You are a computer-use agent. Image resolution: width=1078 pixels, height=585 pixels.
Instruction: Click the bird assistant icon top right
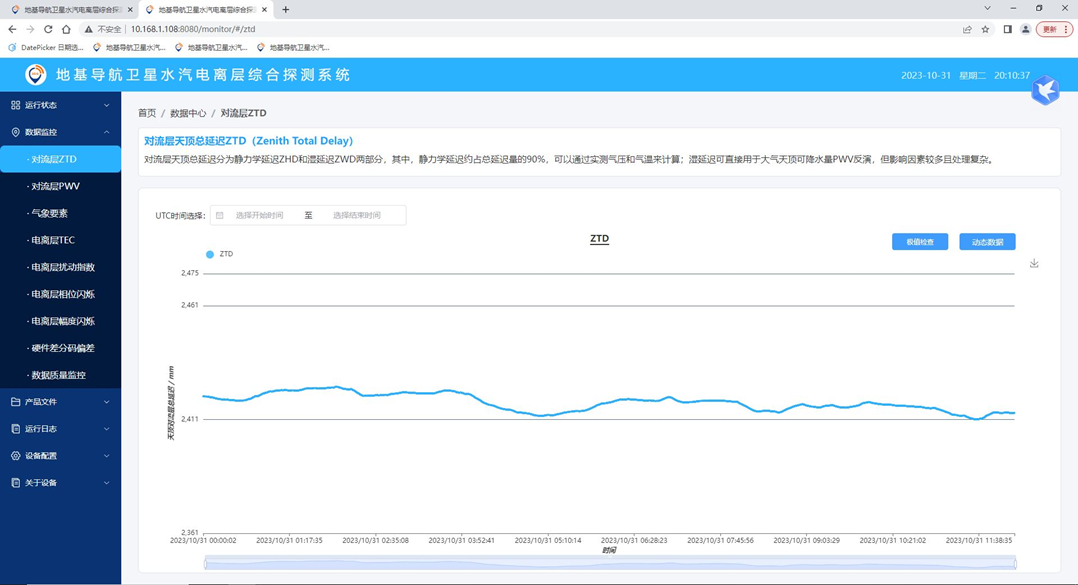coord(1045,90)
